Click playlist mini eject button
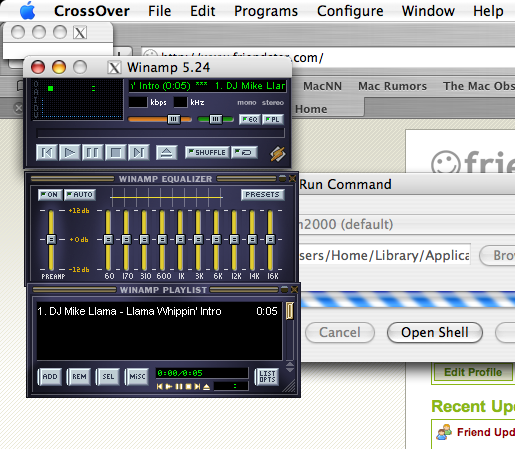 [x=207, y=387]
